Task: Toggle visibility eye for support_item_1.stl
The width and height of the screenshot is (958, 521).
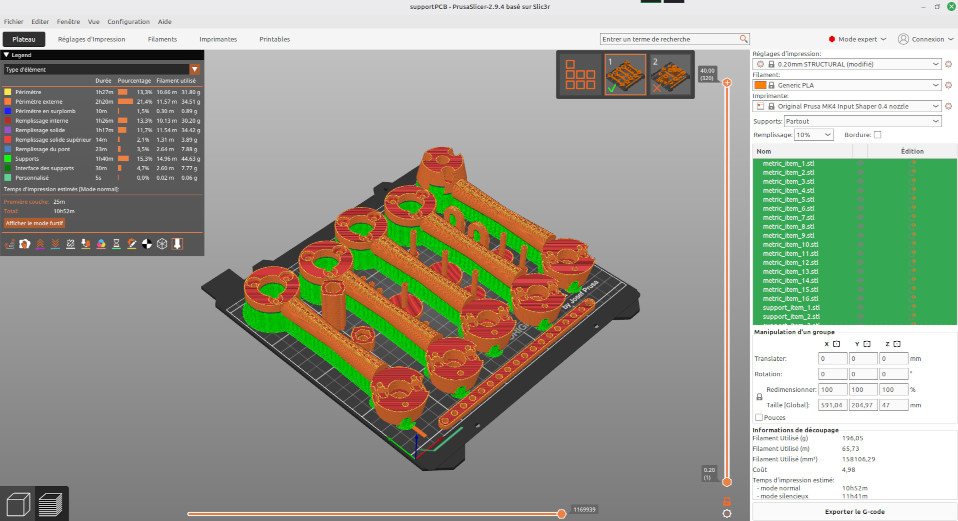Action: pos(860,308)
